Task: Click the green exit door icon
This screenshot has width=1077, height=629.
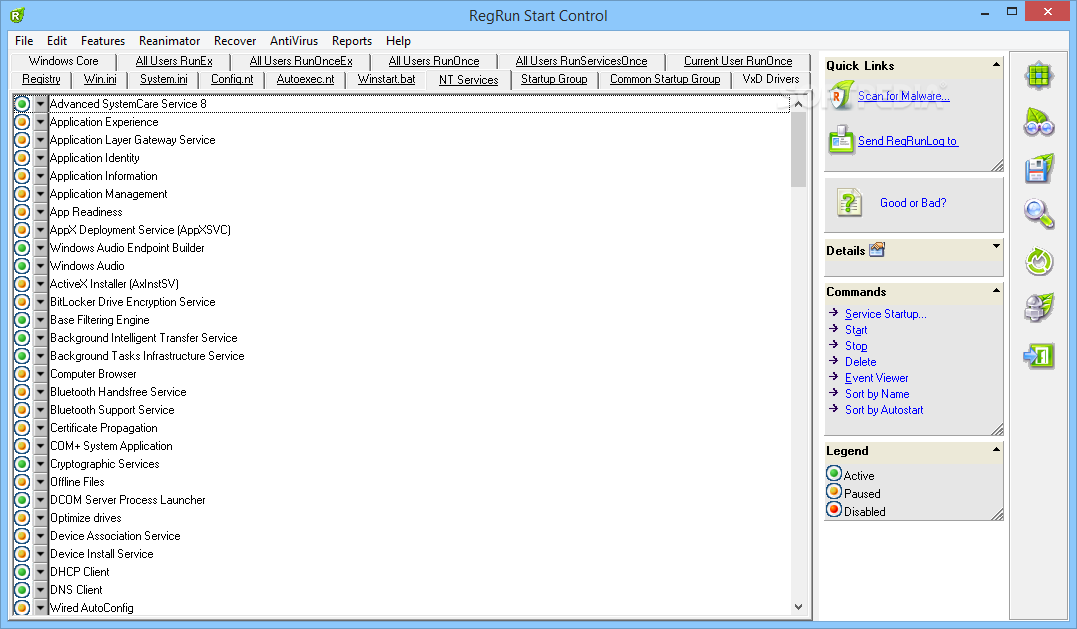Action: pyautogui.click(x=1039, y=355)
